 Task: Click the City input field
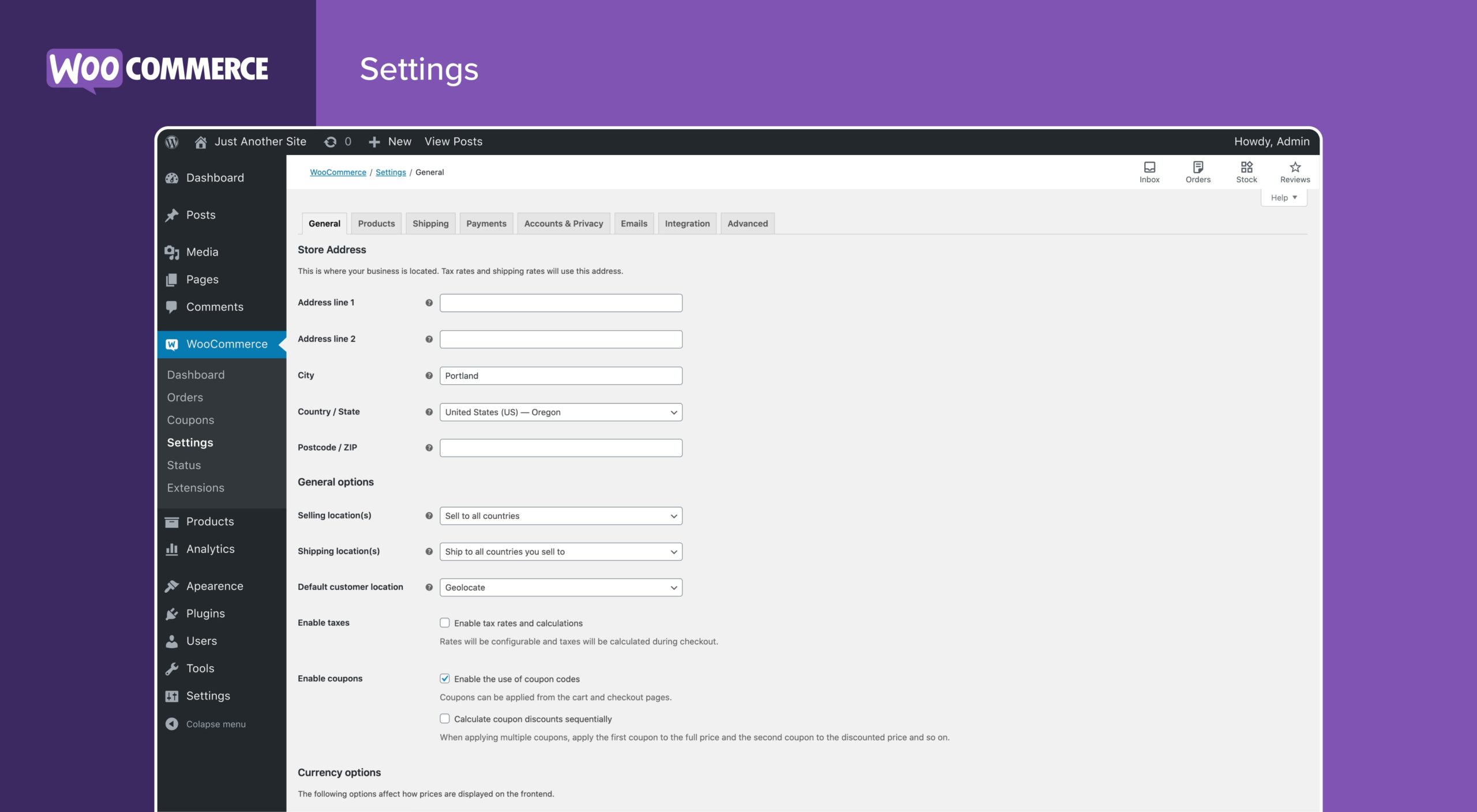coord(561,375)
